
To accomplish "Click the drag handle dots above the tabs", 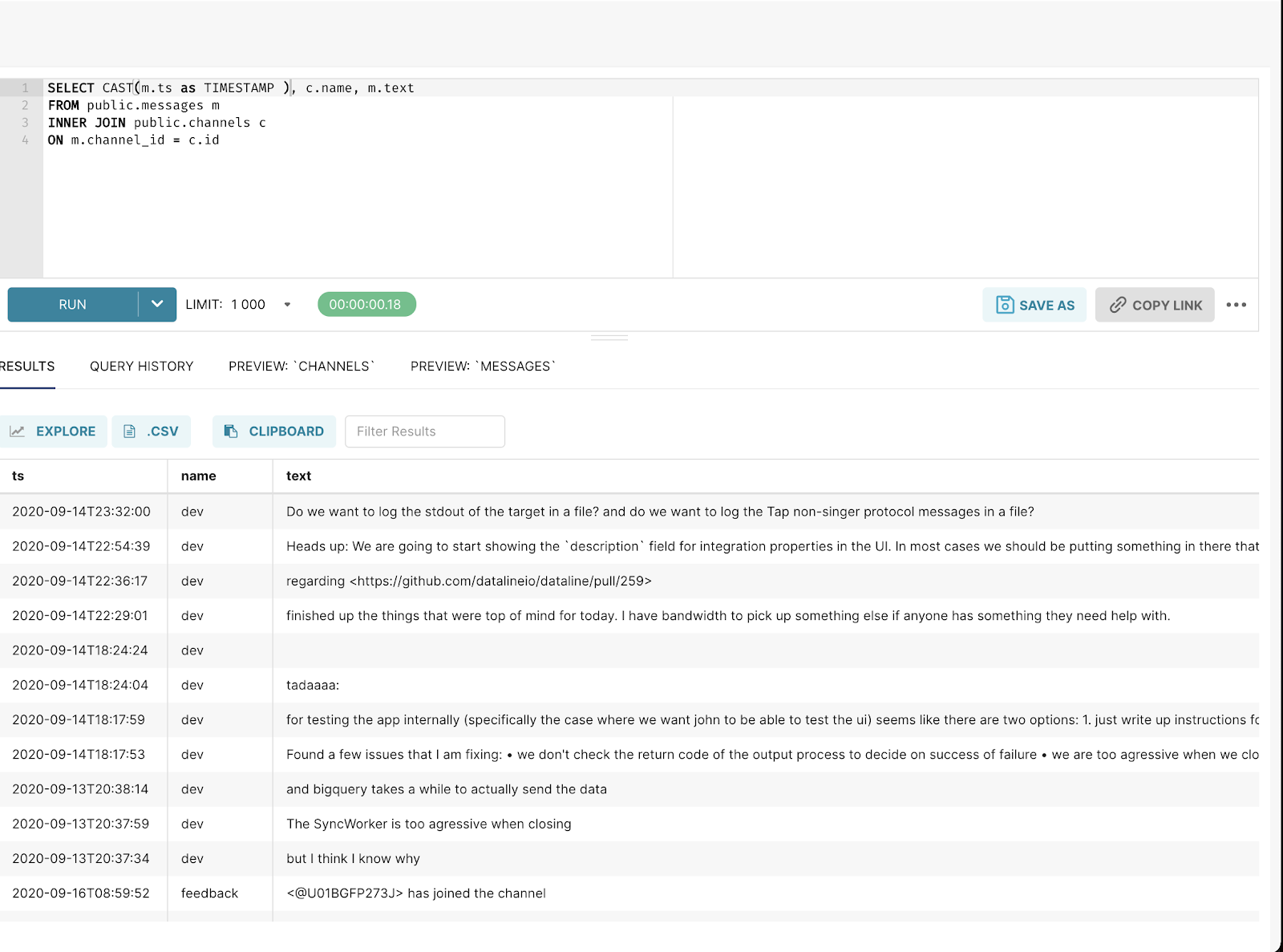I will coord(609,338).
